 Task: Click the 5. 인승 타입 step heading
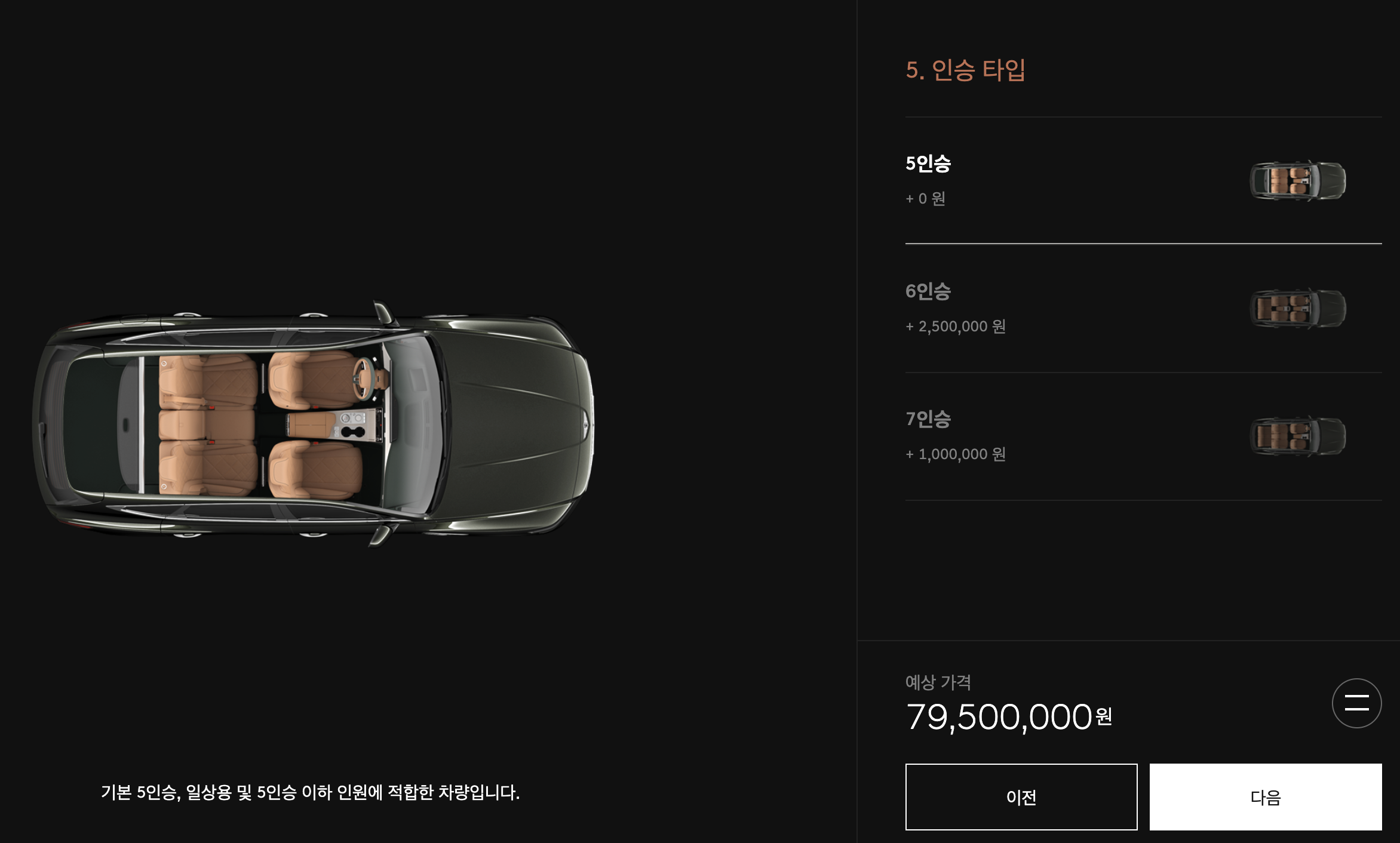966,70
